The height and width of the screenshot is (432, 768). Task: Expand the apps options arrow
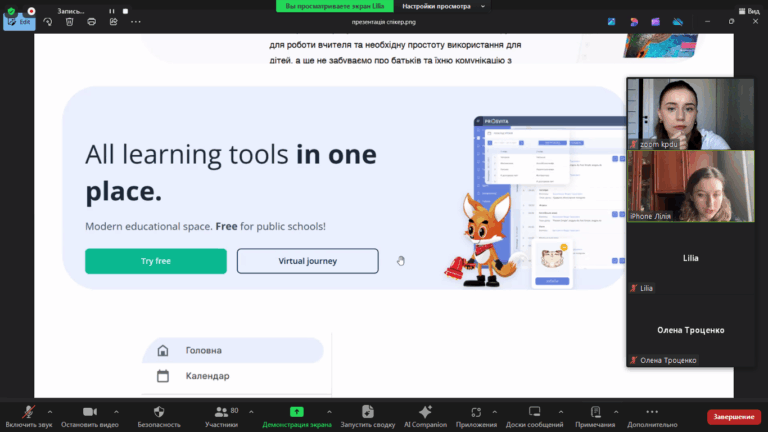pos(495,412)
